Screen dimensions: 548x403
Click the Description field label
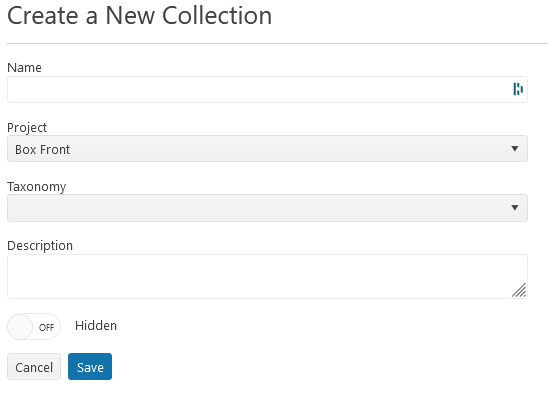coord(40,246)
